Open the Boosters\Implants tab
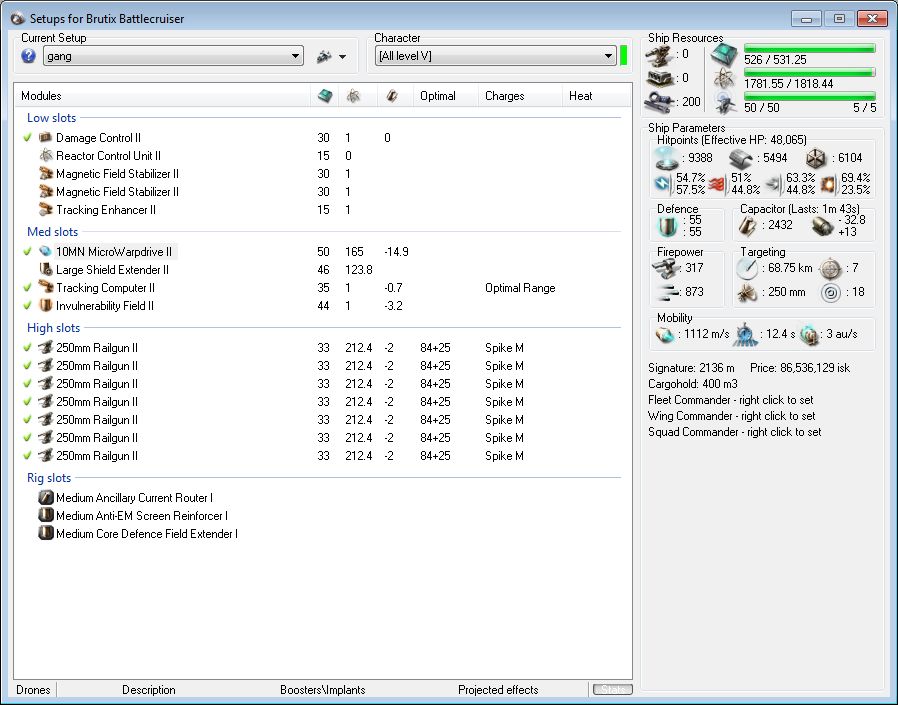The image size is (898, 705). 322,690
